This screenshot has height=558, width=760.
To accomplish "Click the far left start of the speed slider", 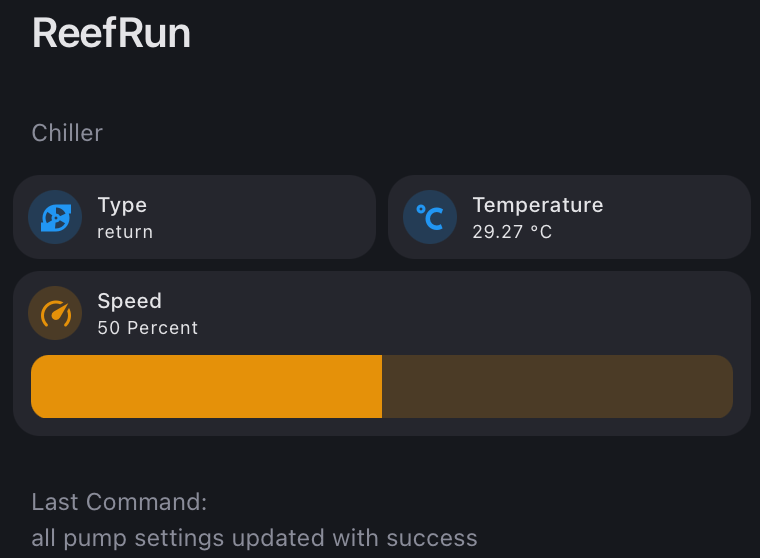I will pos(37,386).
